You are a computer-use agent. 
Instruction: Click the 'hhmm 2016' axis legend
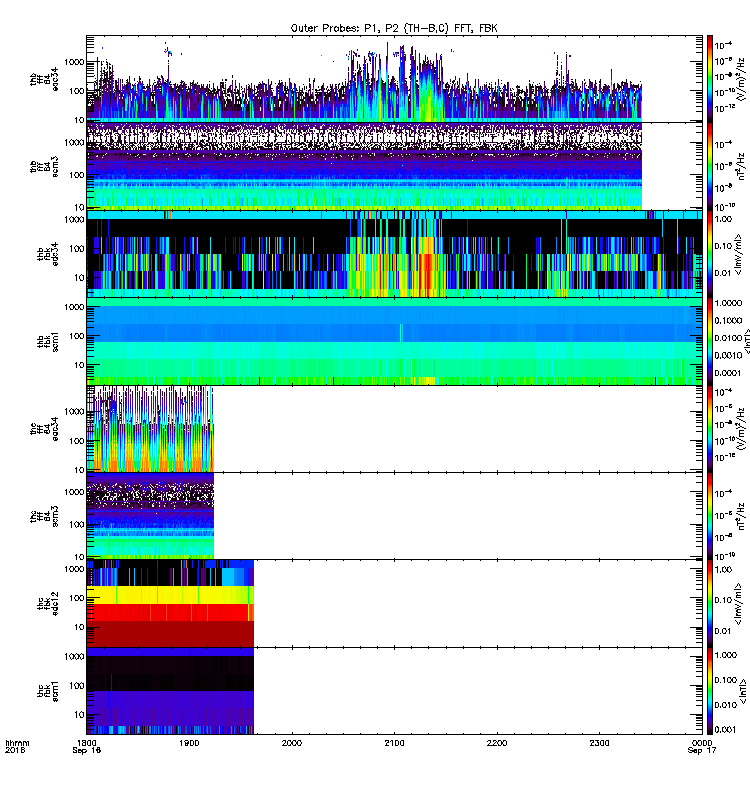click(x=17, y=746)
